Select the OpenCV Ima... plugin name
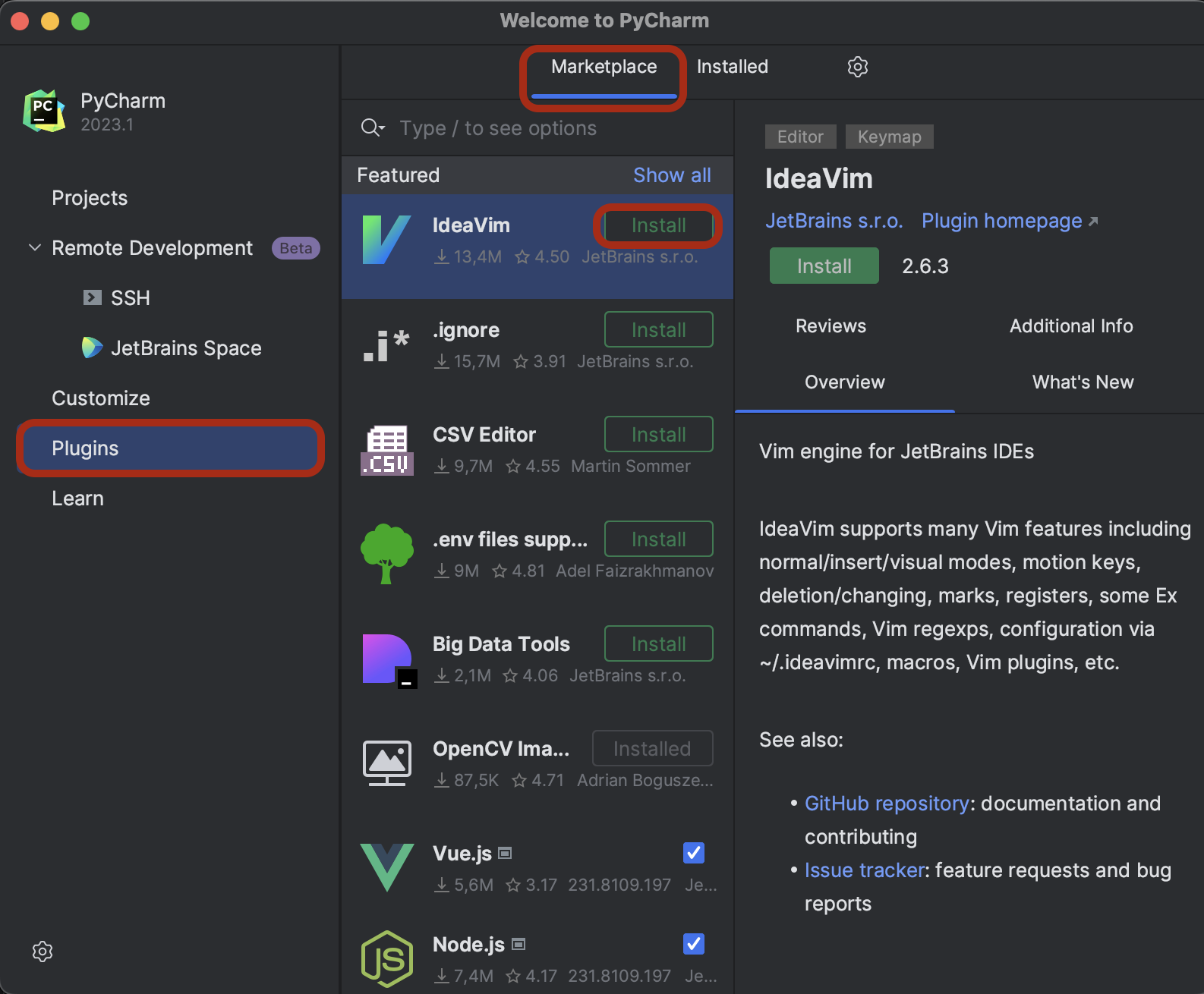Viewport: 1204px width, 994px height. (501, 749)
